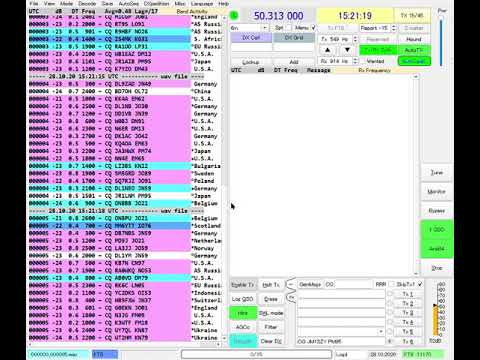
Task: Click the Filter button
Action: pyautogui.click(x=271, y=327)
